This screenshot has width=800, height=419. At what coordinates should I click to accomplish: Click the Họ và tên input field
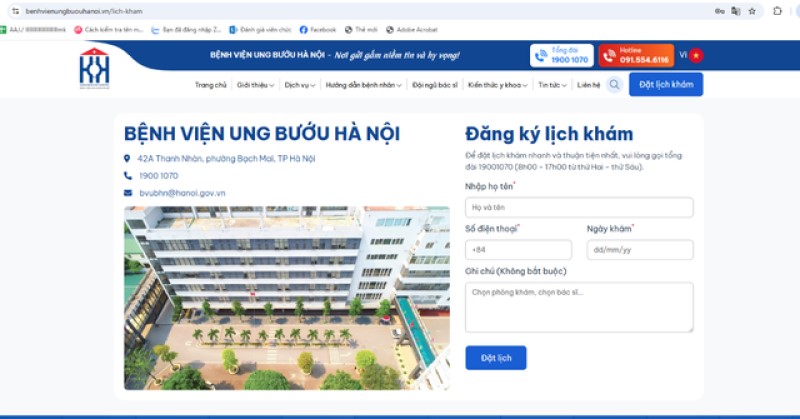coord(579,207)
